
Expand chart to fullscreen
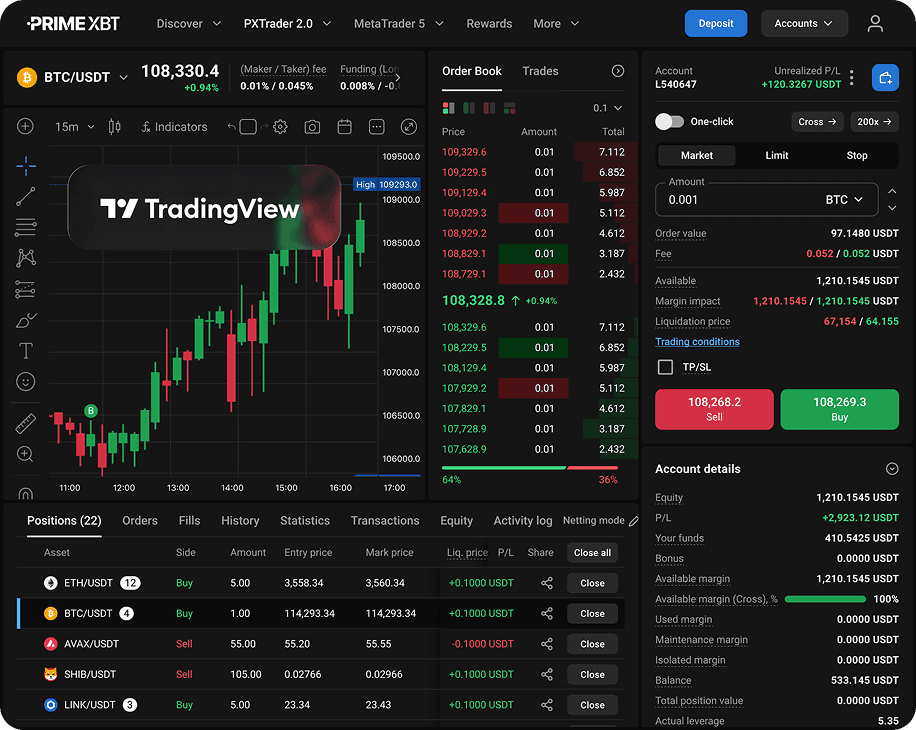[408, 127]
